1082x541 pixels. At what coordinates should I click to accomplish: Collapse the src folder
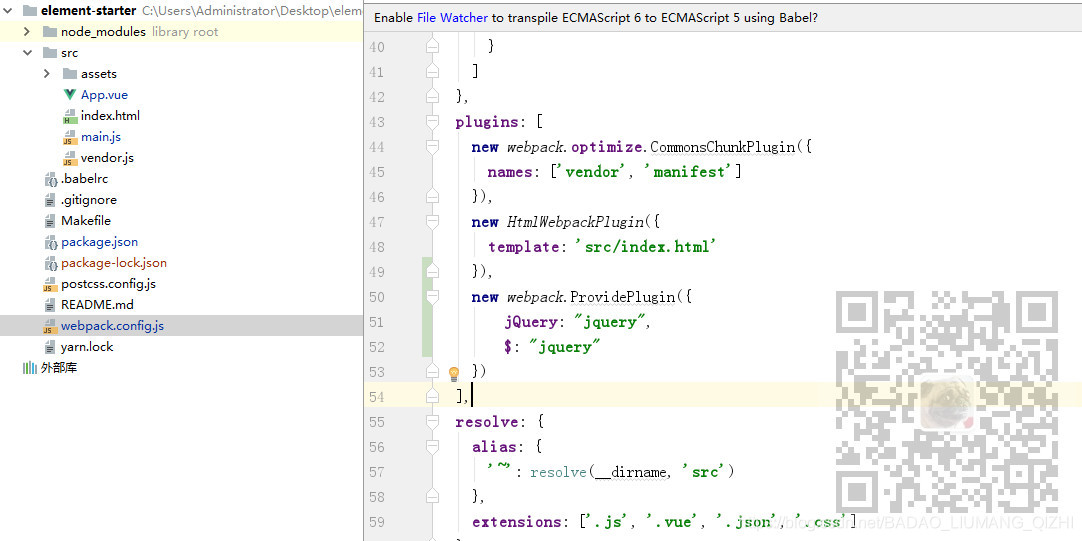click(x=27, y=52)
